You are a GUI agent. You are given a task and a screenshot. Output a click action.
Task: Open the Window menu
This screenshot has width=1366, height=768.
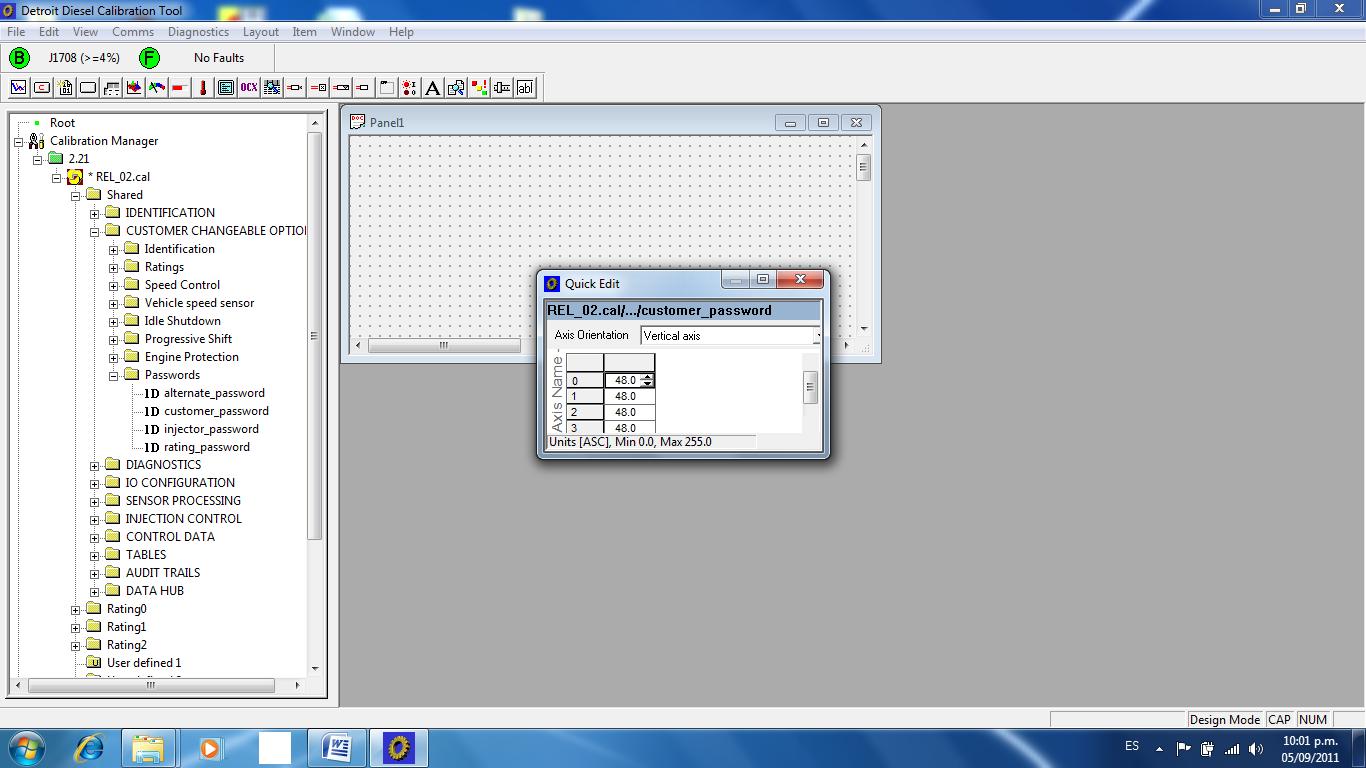[353, 32]
